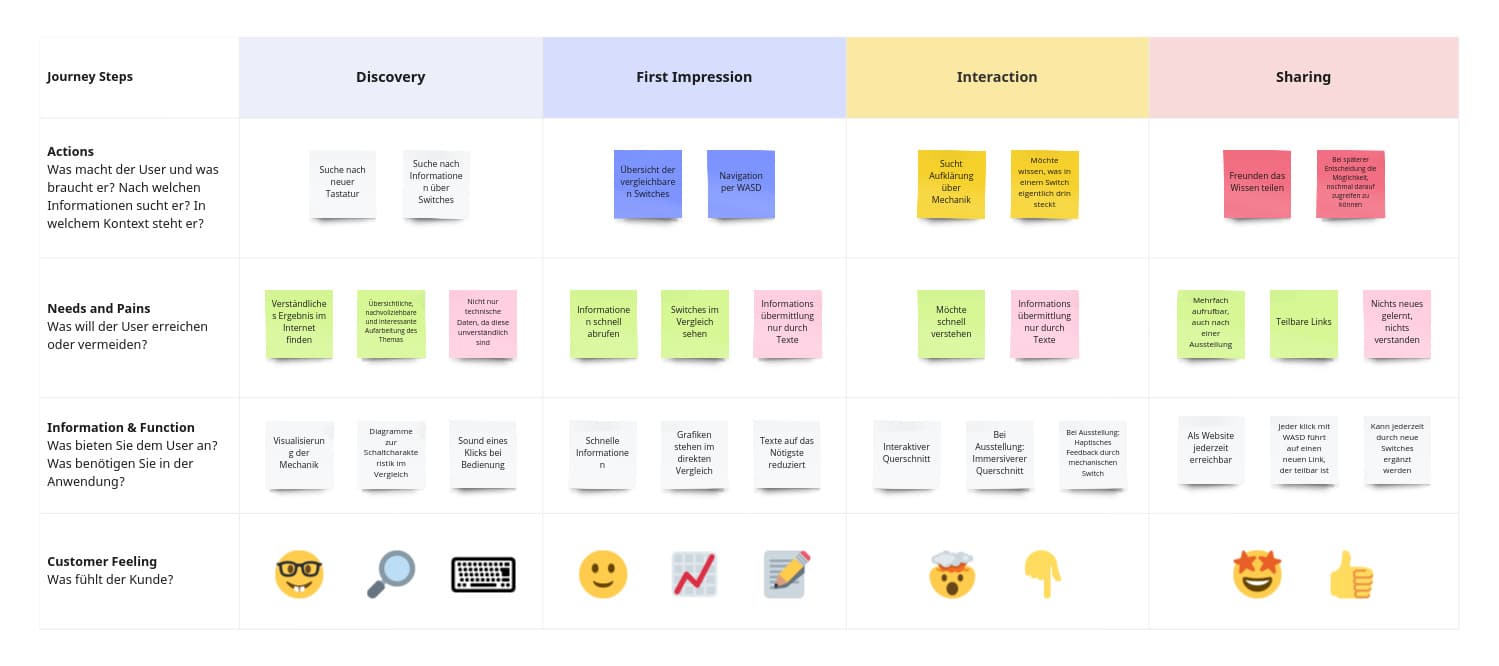1499x666 pixels.
Task: Click the nerd face emoji
Action: [x=299, y=574]
